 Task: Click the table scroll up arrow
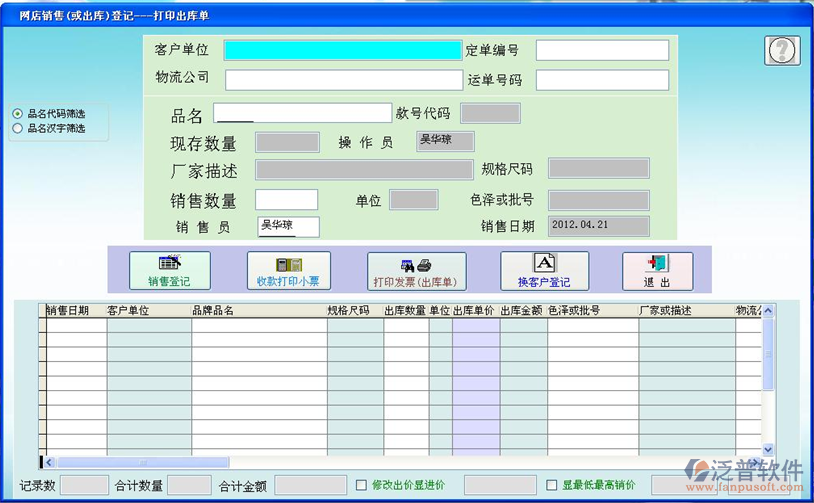(x=768, y=311)
